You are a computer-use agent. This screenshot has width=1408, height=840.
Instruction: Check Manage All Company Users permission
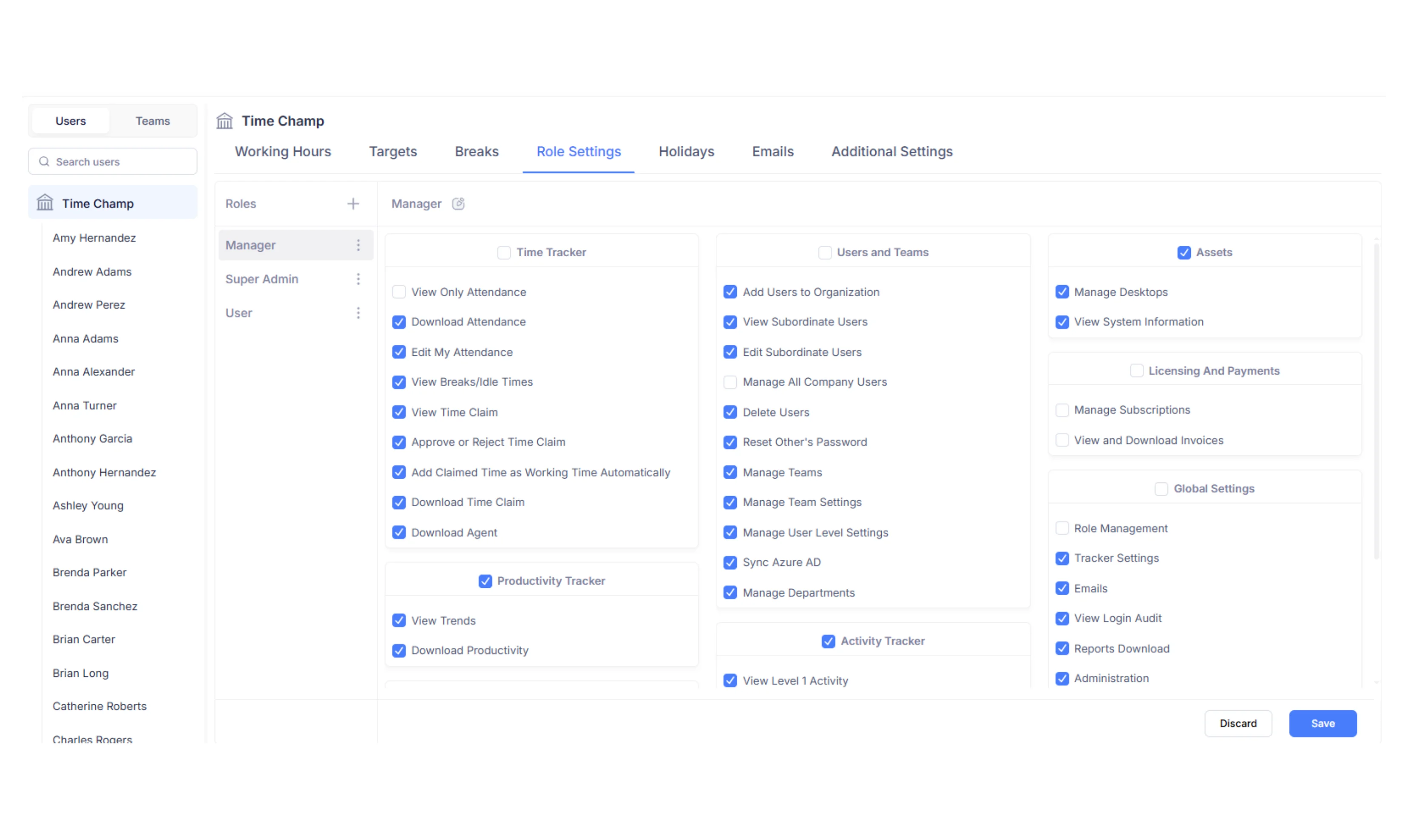tap(730, 382)
